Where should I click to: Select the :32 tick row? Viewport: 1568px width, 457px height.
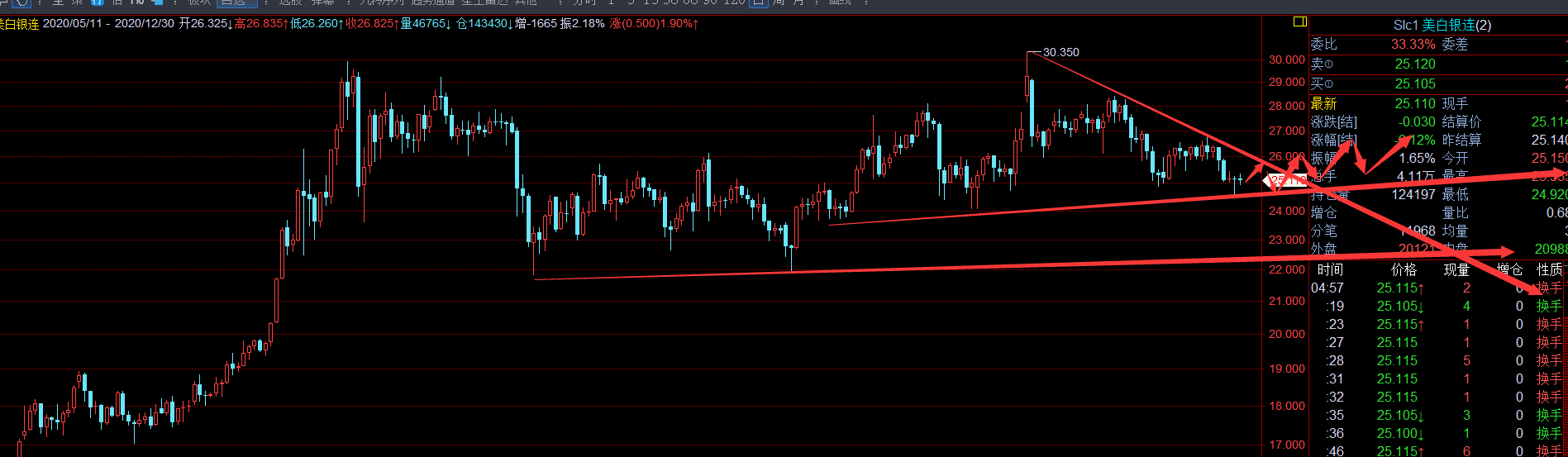[x=1438, y=397]
